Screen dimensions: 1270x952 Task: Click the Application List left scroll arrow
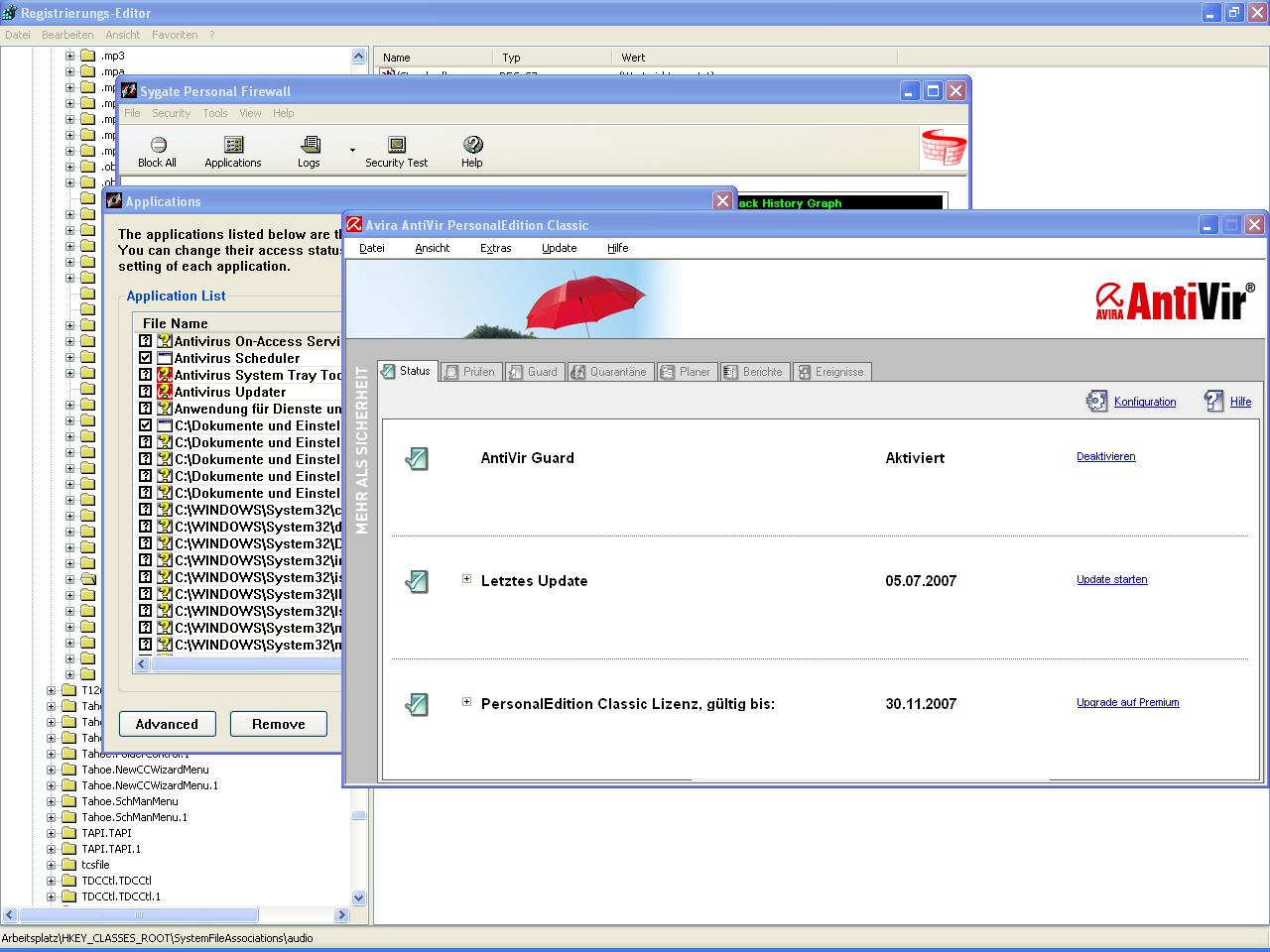tap(142, 664)
